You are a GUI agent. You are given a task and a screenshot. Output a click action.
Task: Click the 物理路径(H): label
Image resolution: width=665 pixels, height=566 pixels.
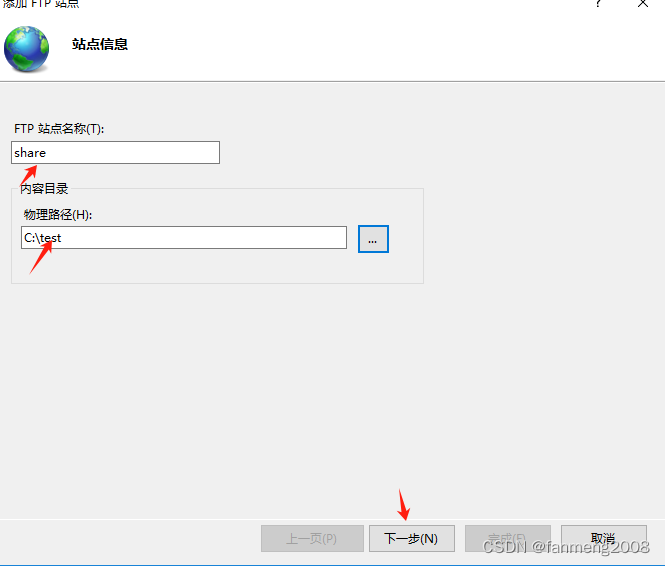tap(58, 215)
